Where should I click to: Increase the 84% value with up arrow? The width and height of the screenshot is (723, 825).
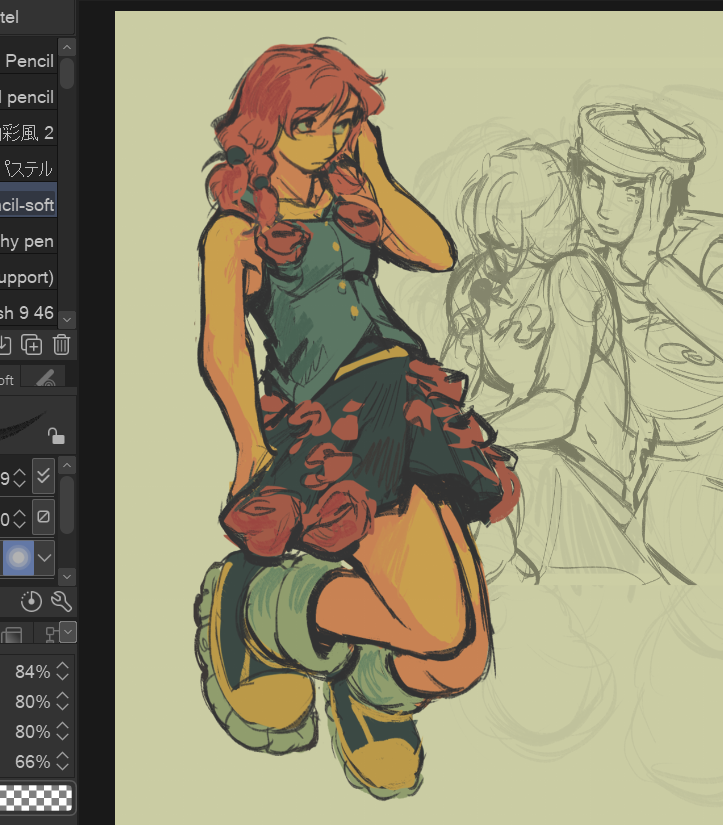pyautogui.click(x=63, y=666)
